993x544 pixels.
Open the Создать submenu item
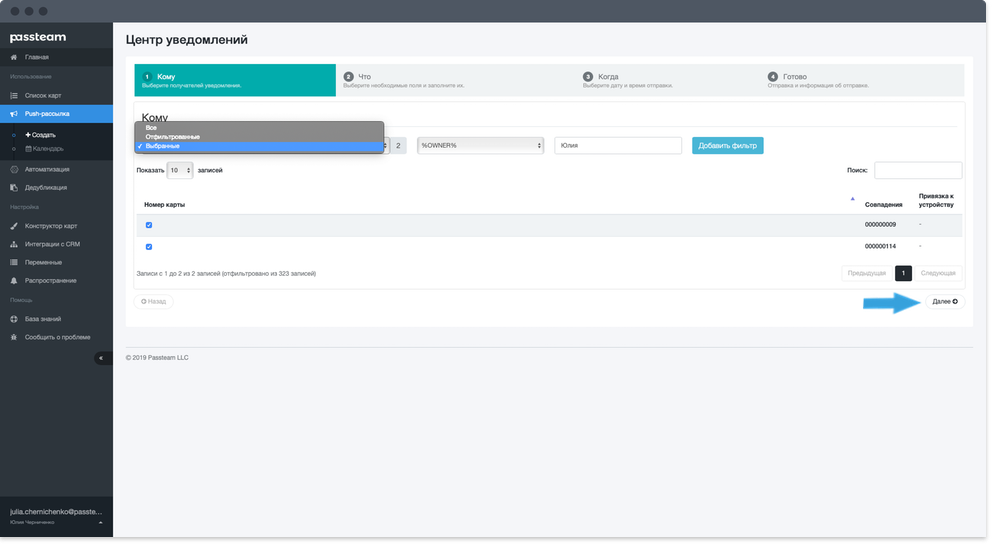point(41,135)
